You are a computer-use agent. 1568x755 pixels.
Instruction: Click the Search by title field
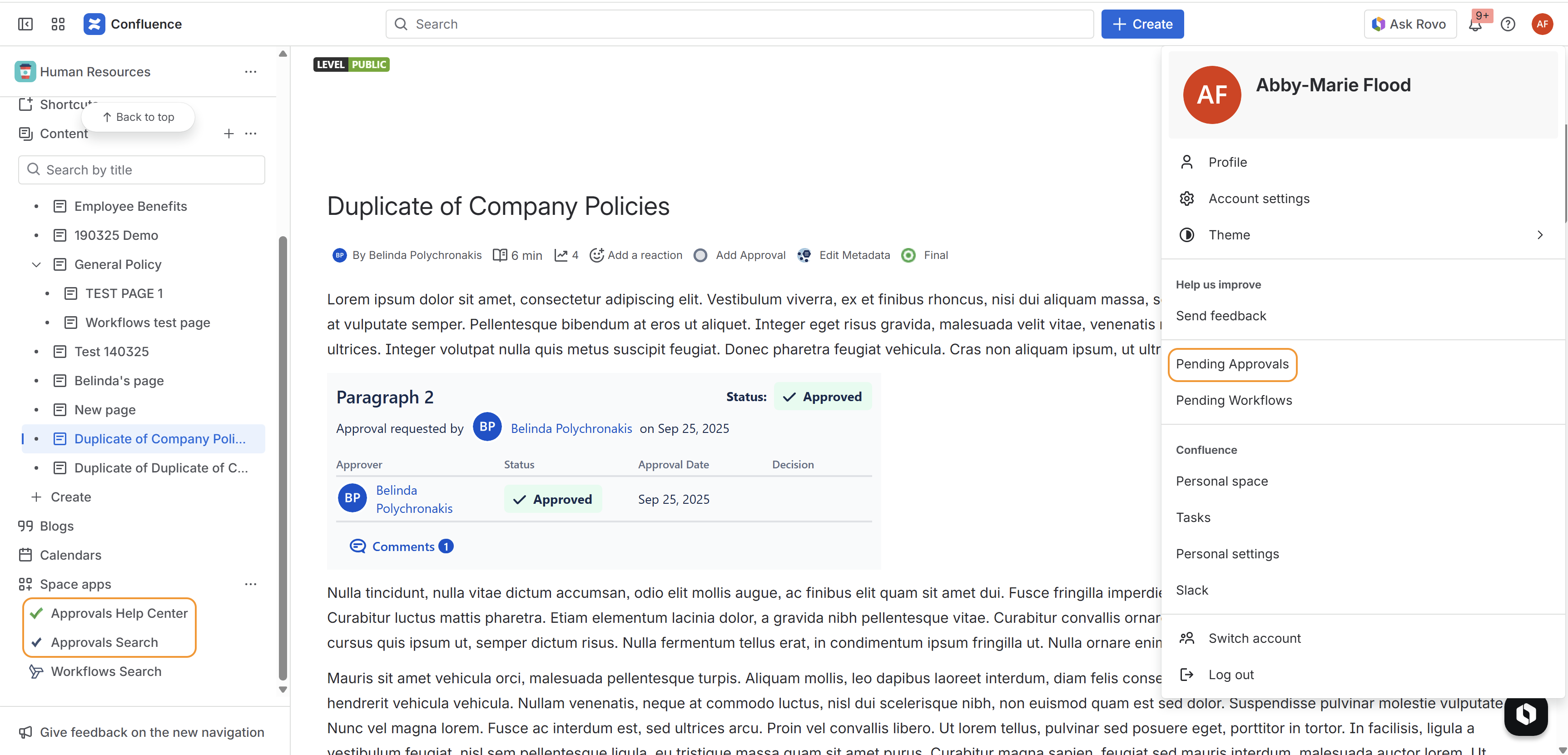click(x=142, y=170)
